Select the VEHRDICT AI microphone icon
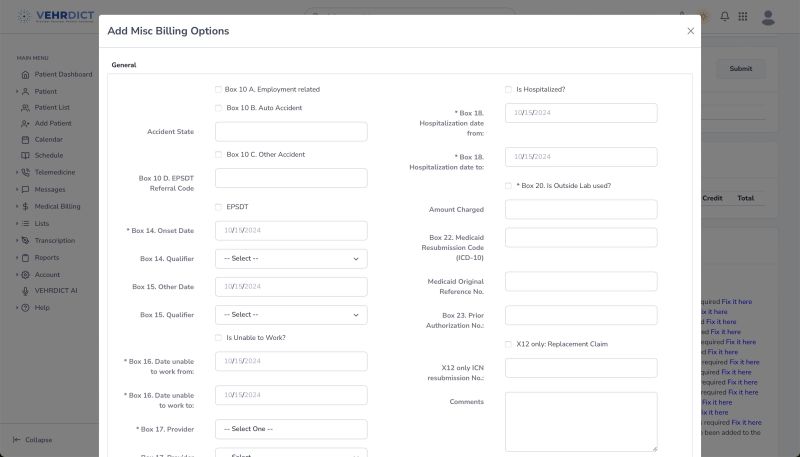 [27, 290]
